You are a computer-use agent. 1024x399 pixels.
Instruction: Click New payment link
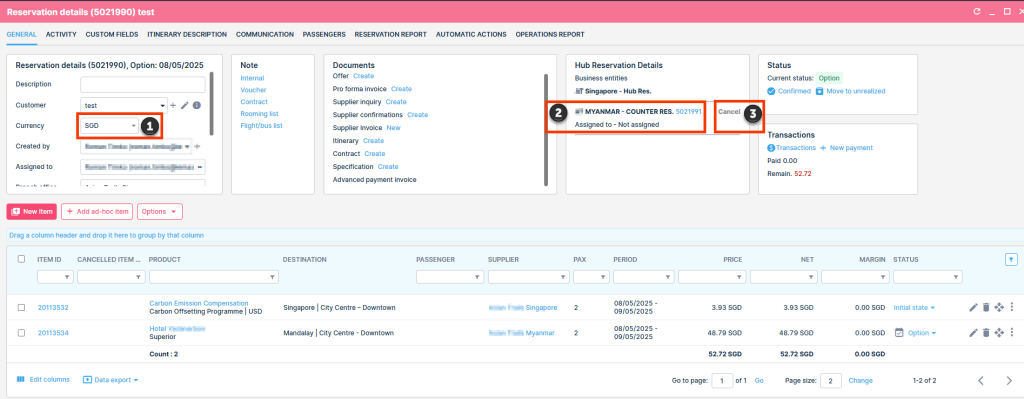[x=847, y=148]
